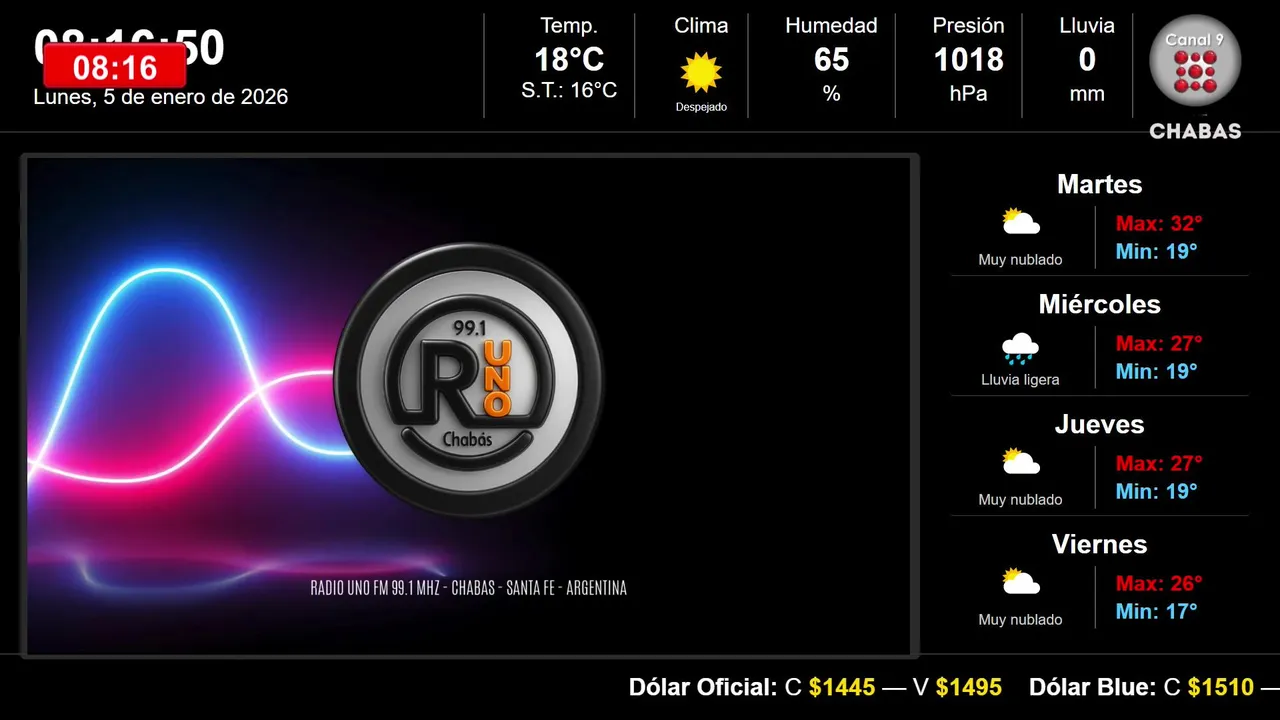Click the Radio Uno 99.1 circular logo
Image resolution: width=1280 pixels, height=720 pixels.
click(x=468, y=380)
